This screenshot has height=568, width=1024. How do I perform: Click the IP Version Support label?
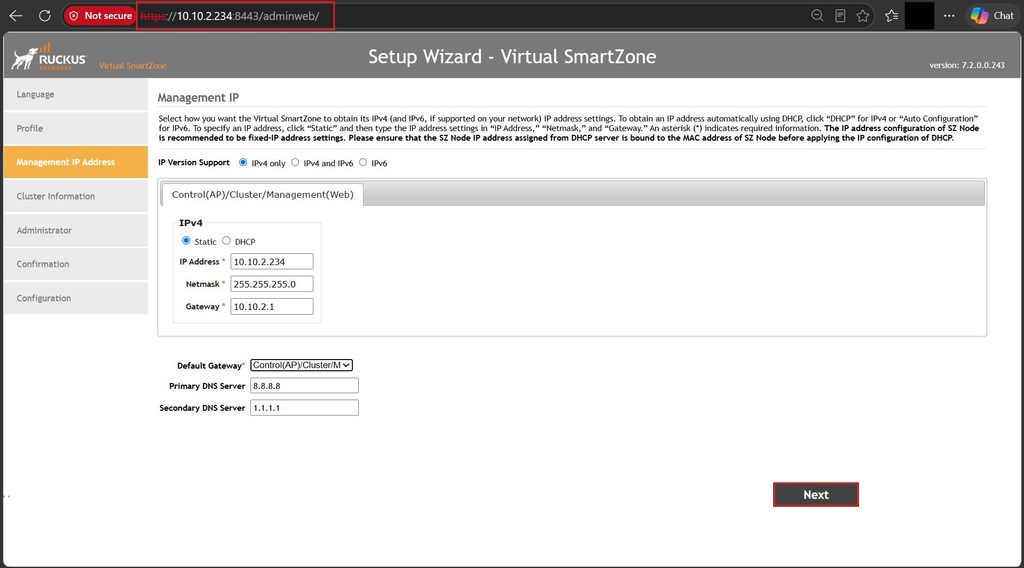[194, 163]
